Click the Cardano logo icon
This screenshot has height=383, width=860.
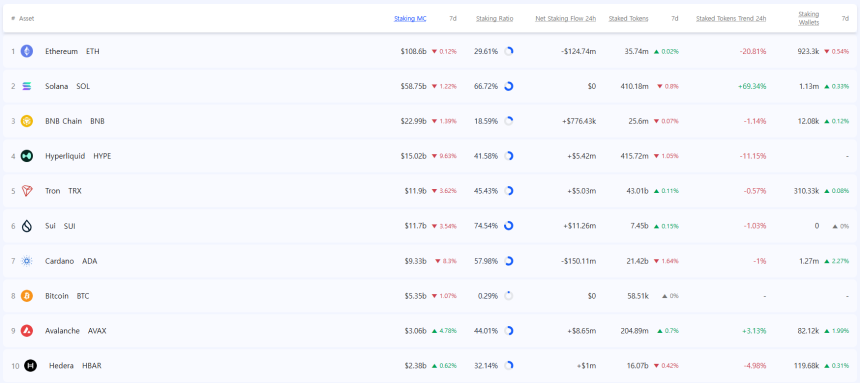27,261
